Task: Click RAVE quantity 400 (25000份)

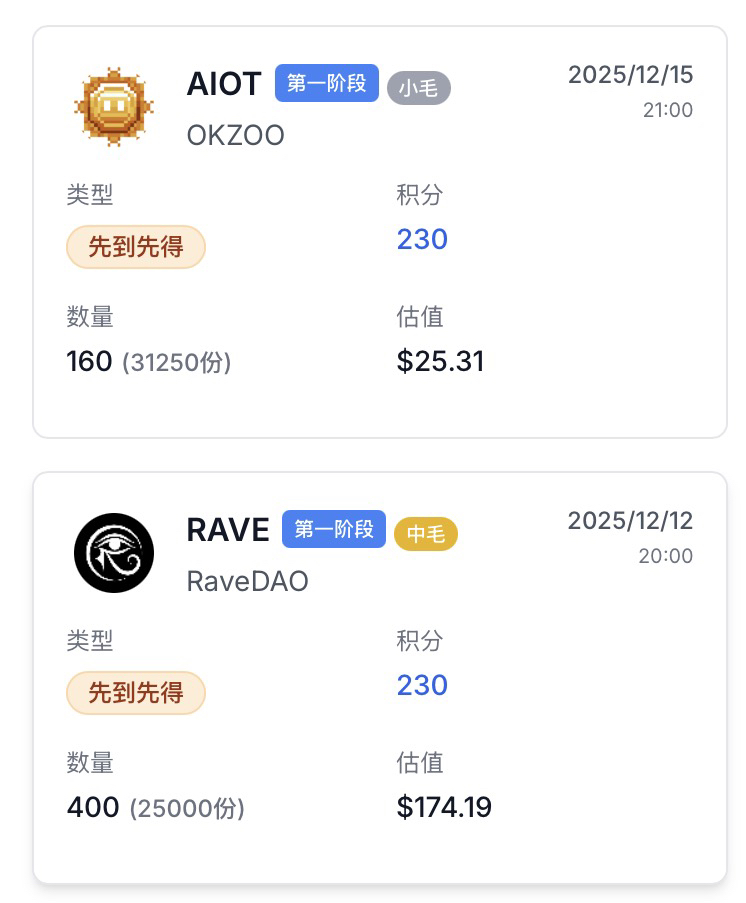Action: (155, 808)
